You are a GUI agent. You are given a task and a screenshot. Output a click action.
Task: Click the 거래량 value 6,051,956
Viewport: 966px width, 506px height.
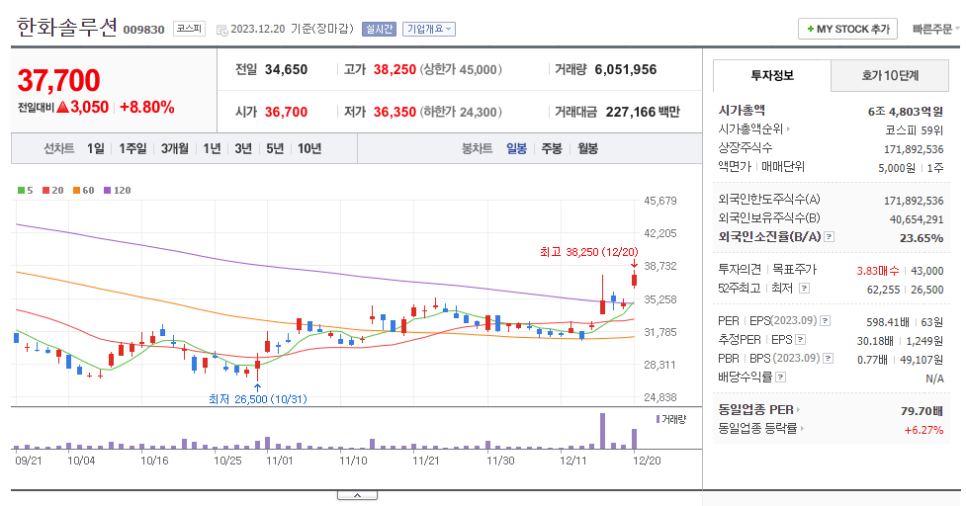[625, 70]
